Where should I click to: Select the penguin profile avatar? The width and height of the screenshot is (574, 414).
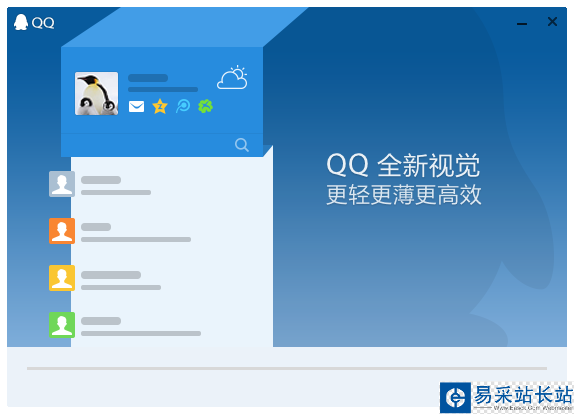click(97, 93)
